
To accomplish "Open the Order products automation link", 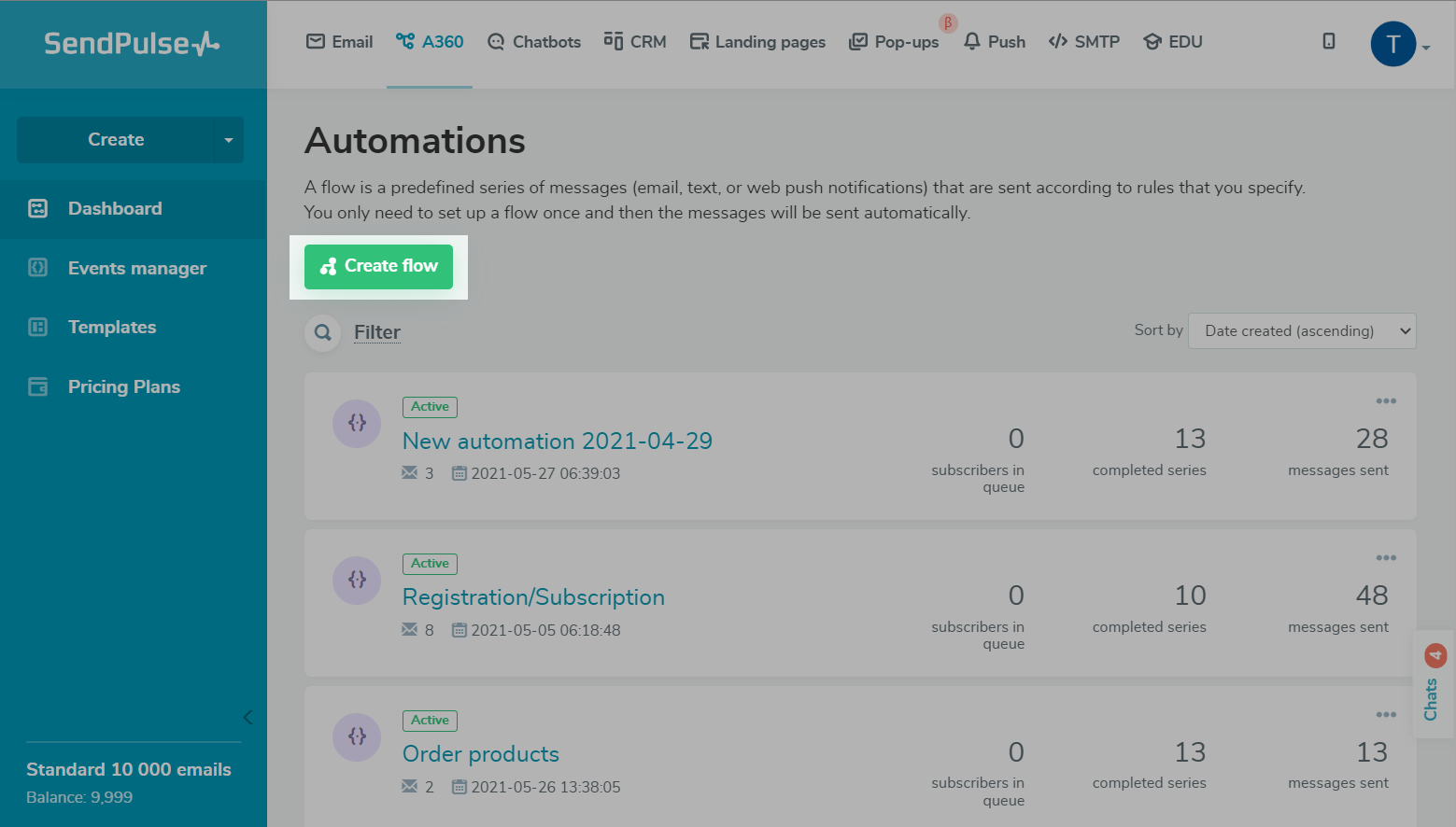I will point(480,754).
